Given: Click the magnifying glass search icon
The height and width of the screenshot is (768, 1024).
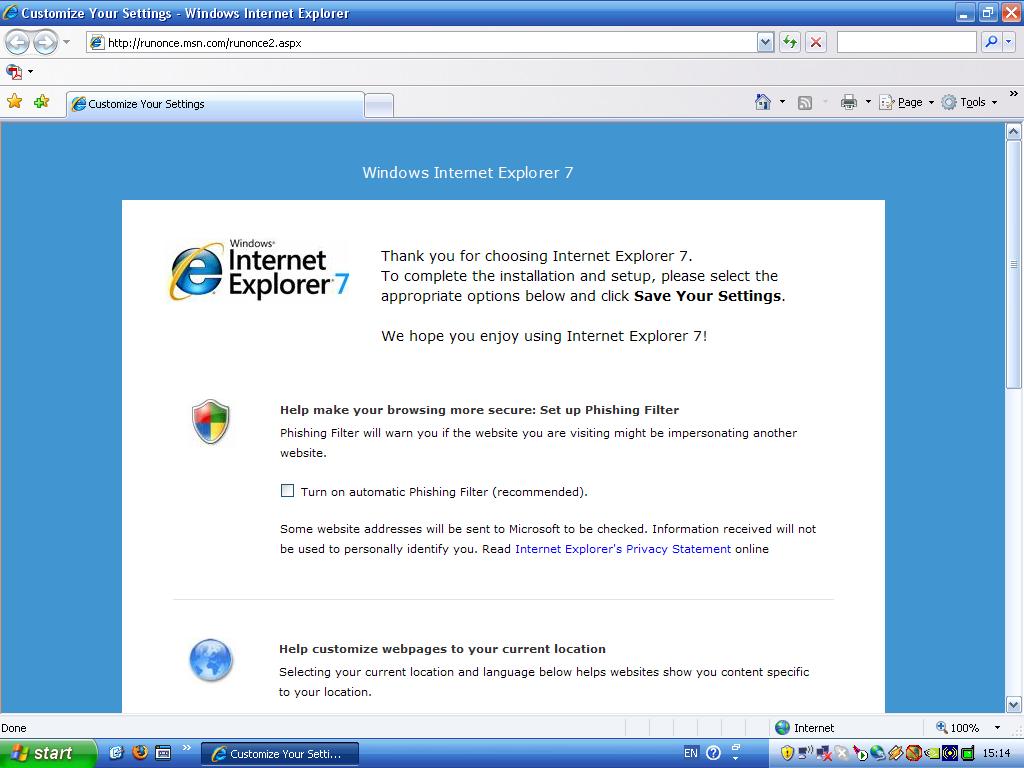Looking at the screenshot, I should tap(991, 42).
